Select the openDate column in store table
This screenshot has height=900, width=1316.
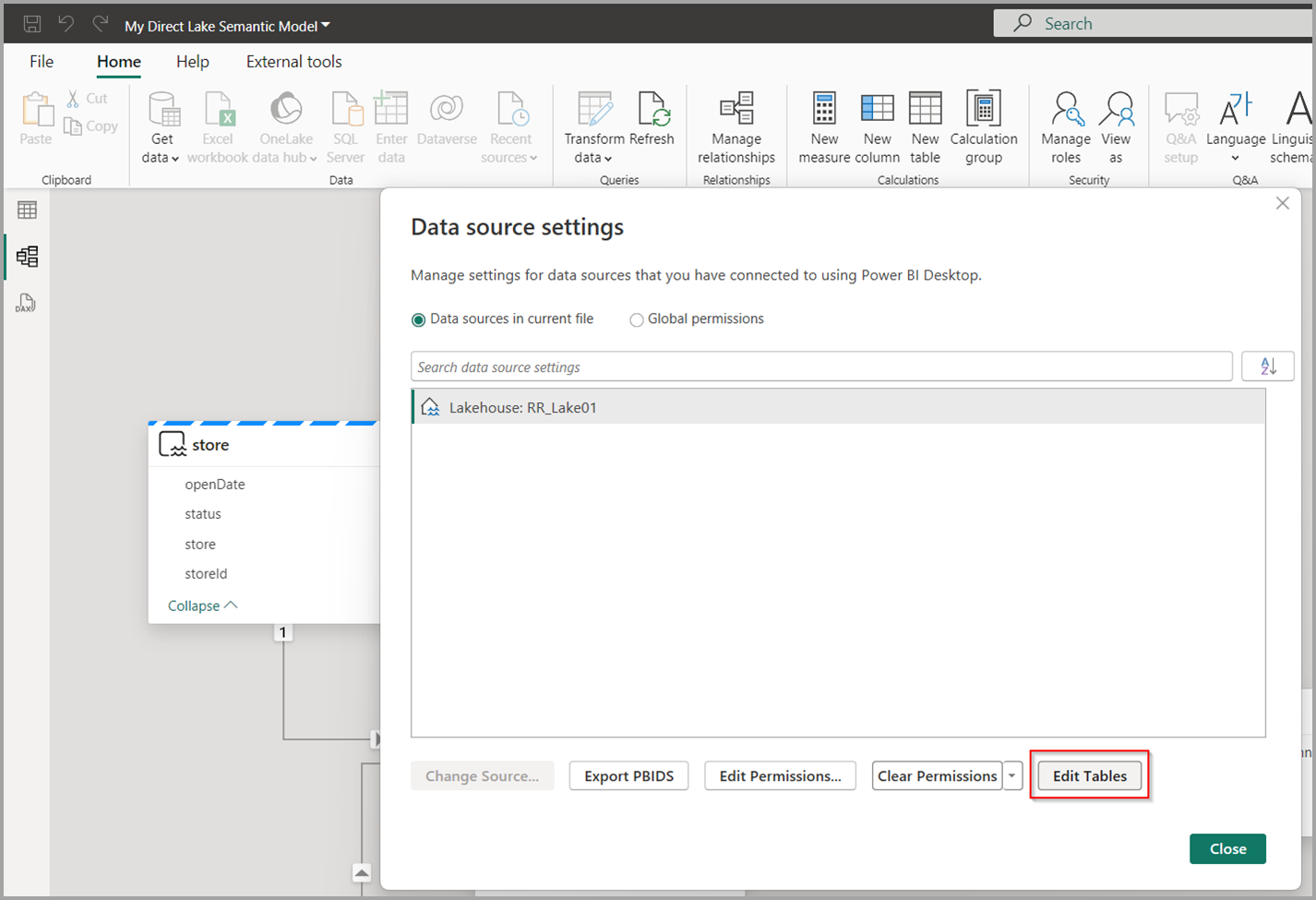coord(215,485)
